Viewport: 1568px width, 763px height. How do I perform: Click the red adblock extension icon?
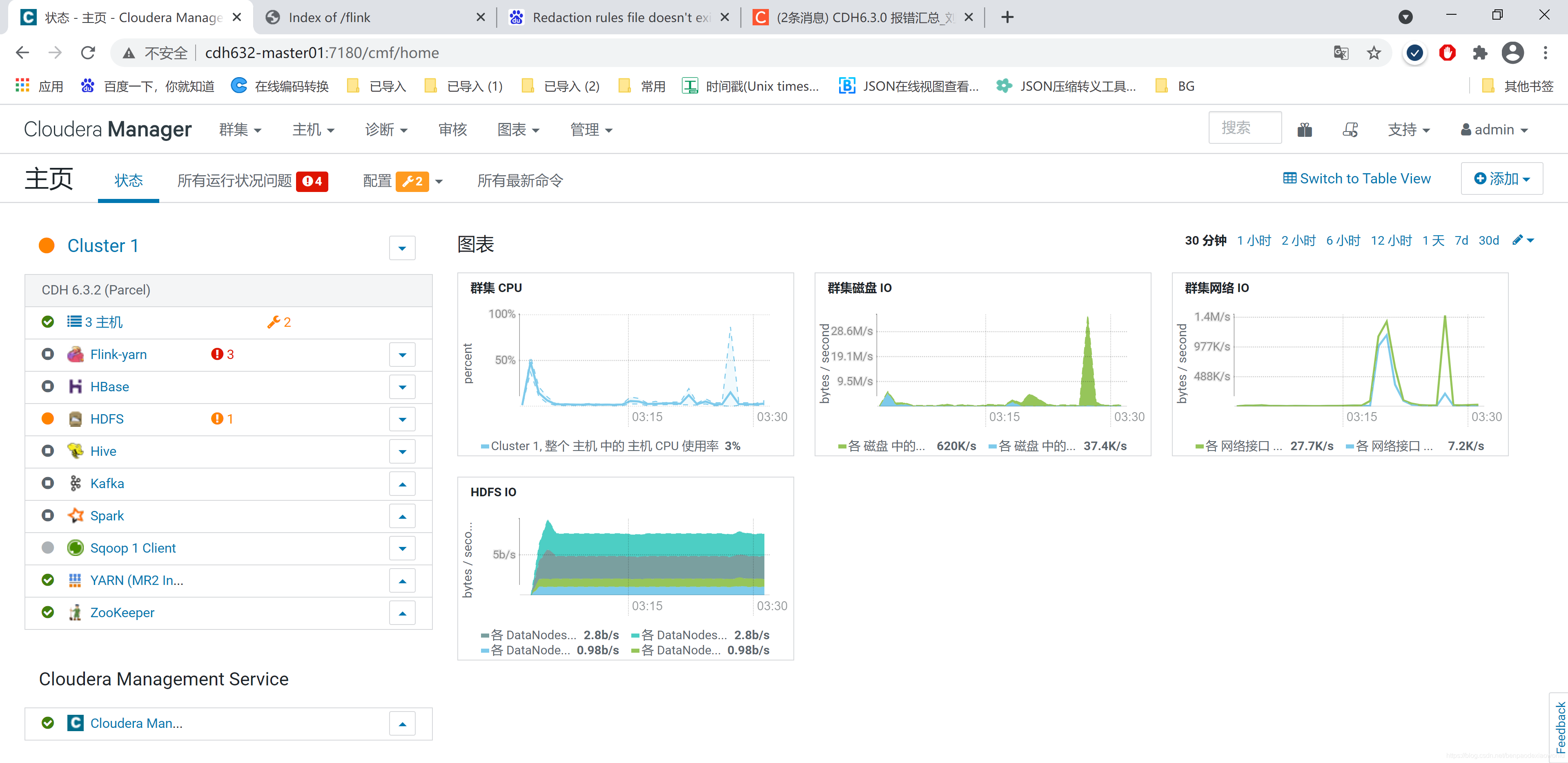coord(1448,53)
